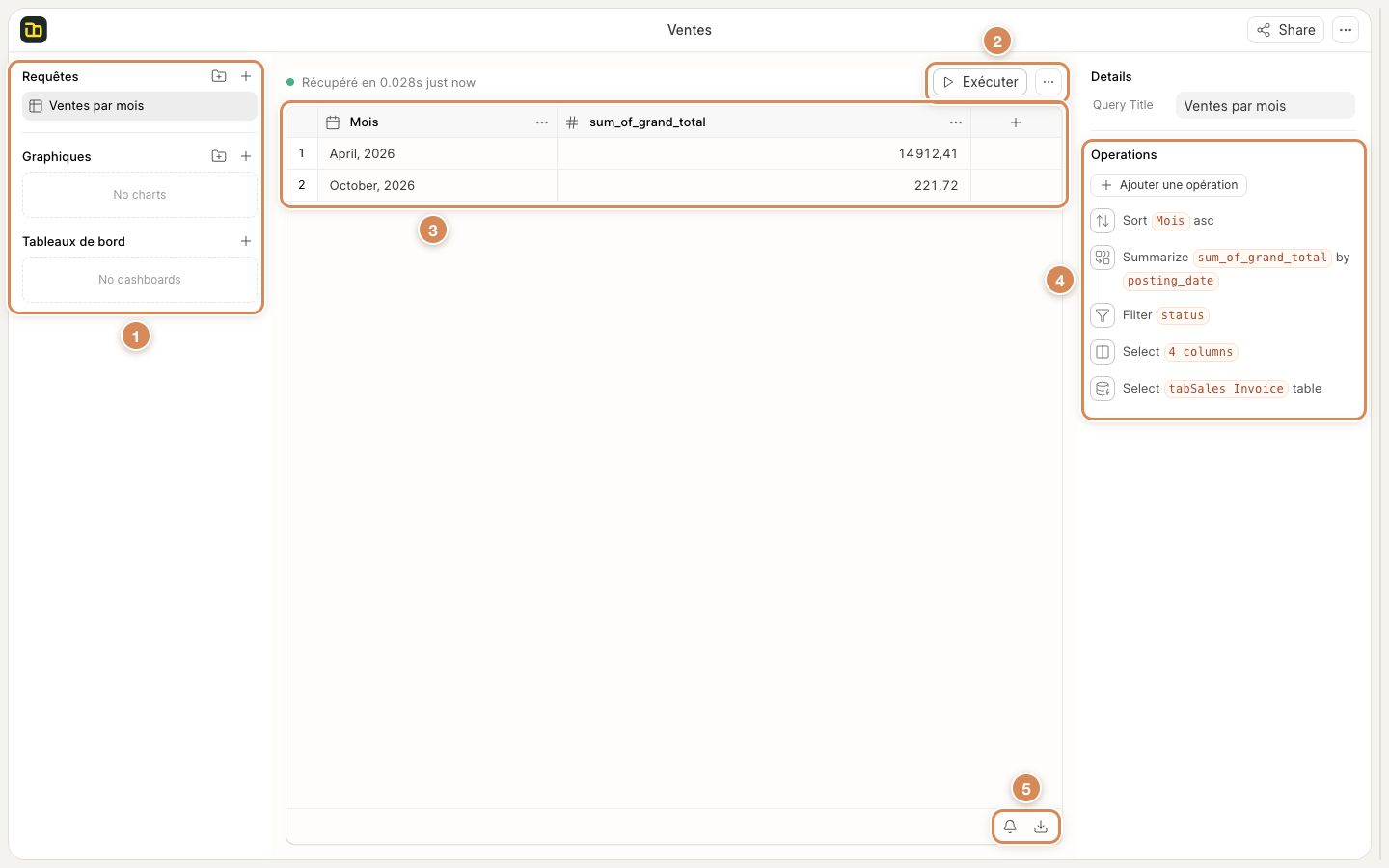Select the October, 2026 cell

437,185
